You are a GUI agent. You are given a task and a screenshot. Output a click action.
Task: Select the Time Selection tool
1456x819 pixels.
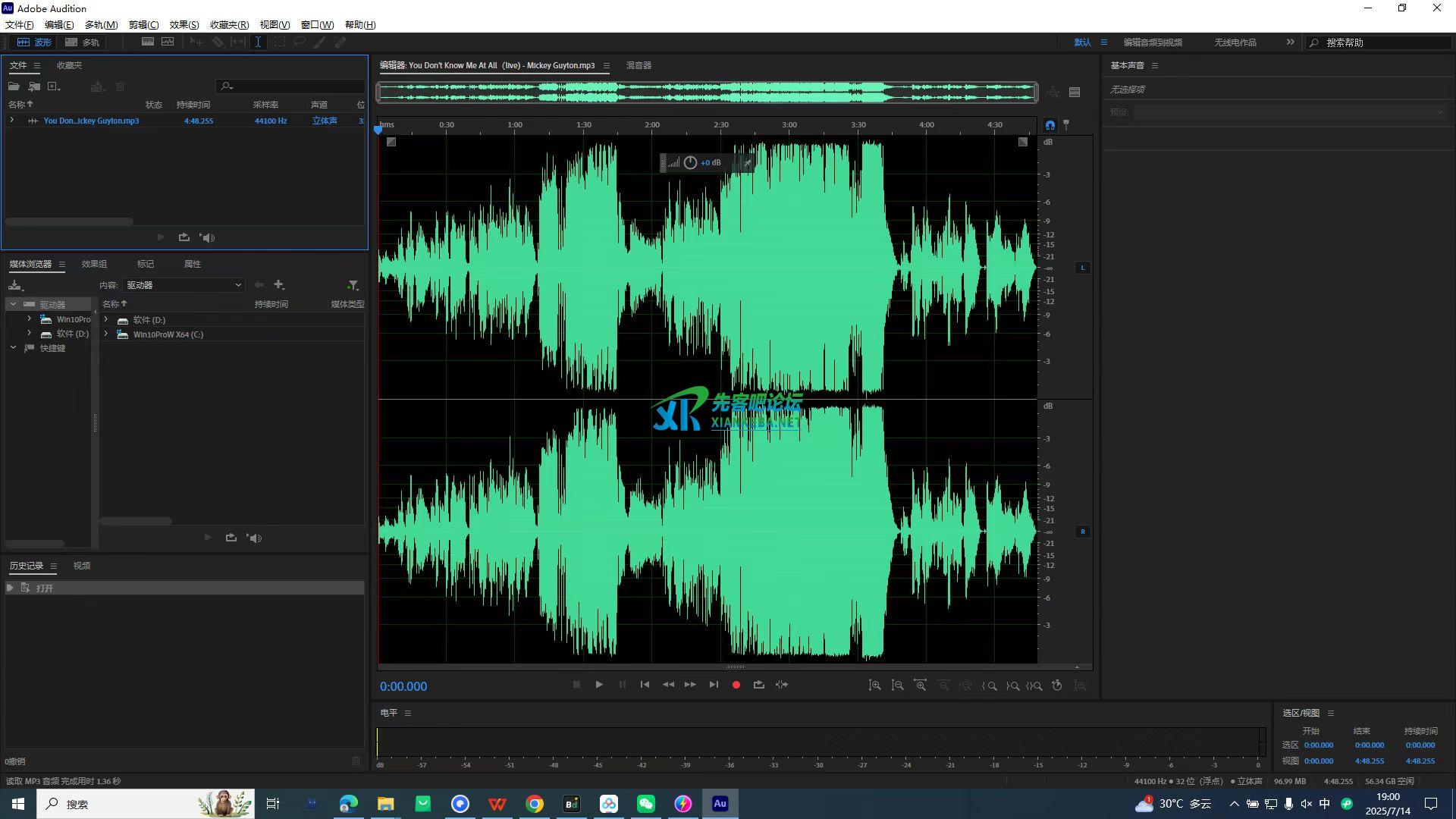coord(258,42)
